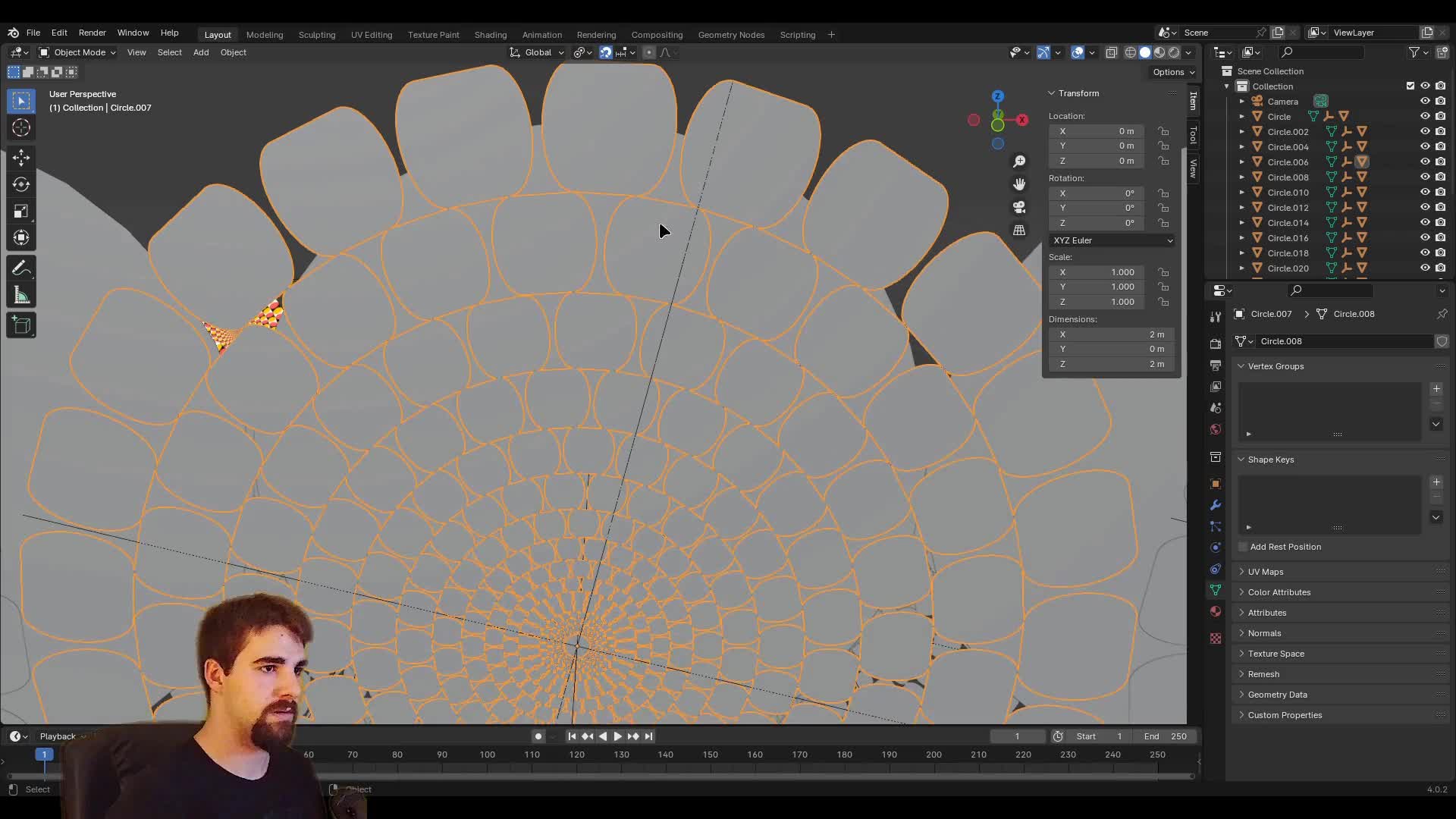Enable Add Rest Position checkbox
1456x819 pixels.
[x=1243, y=547]
